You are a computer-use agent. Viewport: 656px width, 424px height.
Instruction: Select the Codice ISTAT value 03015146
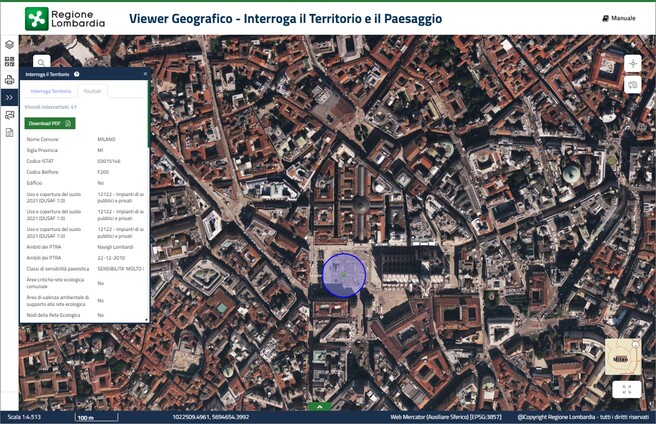[109, 161]
